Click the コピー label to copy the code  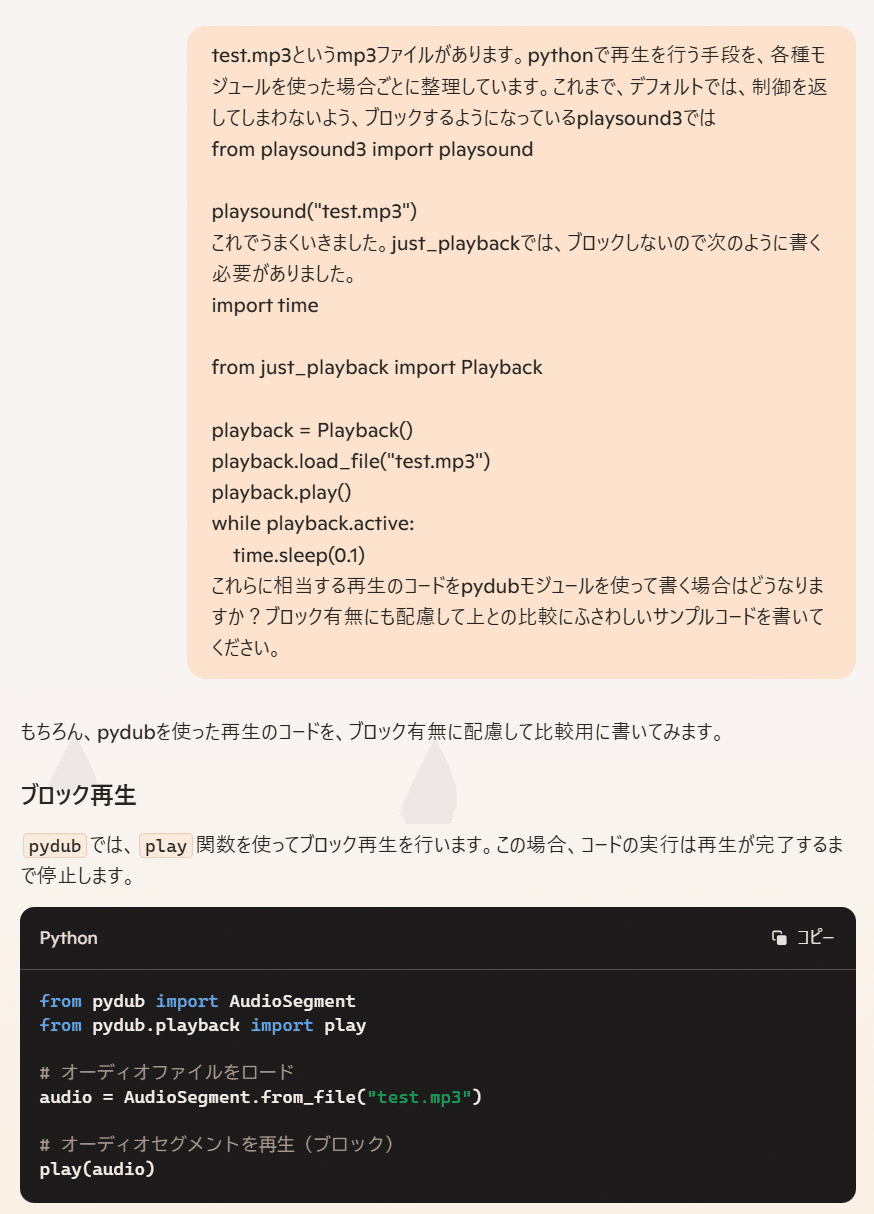point(815,938)
